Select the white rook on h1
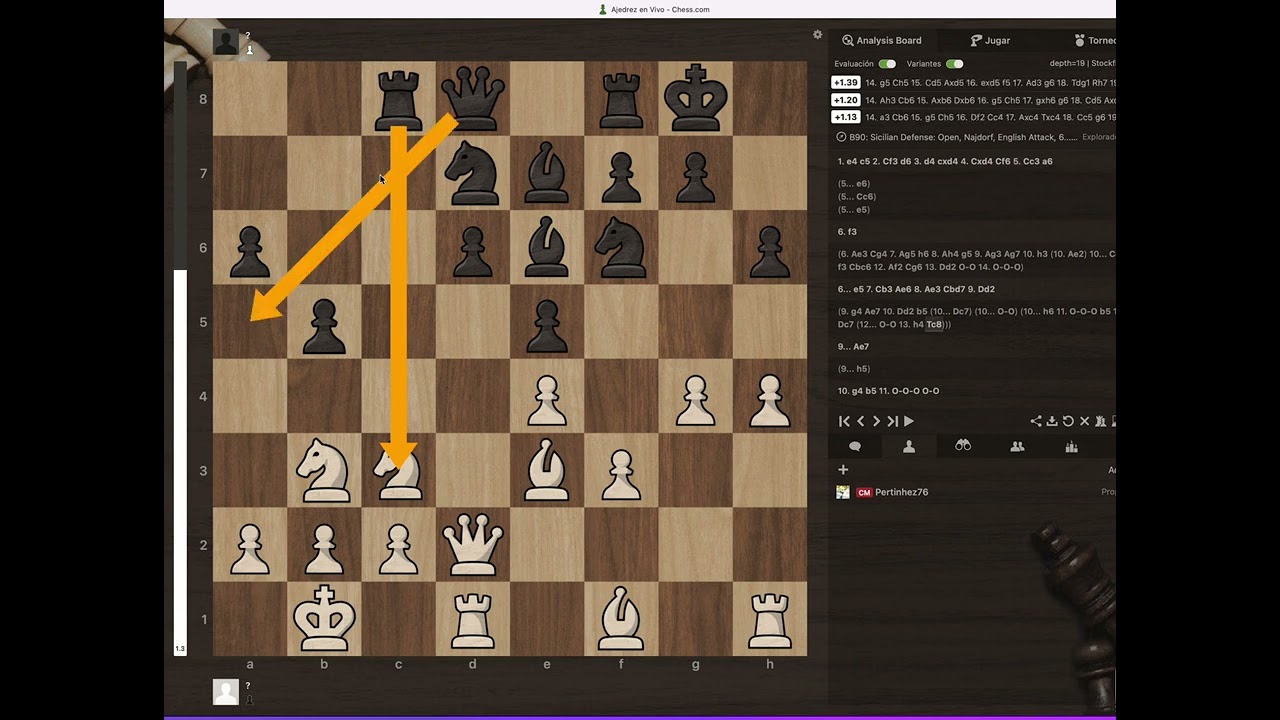The width and height of the screenshot is (1280, 720). [769, 619]
